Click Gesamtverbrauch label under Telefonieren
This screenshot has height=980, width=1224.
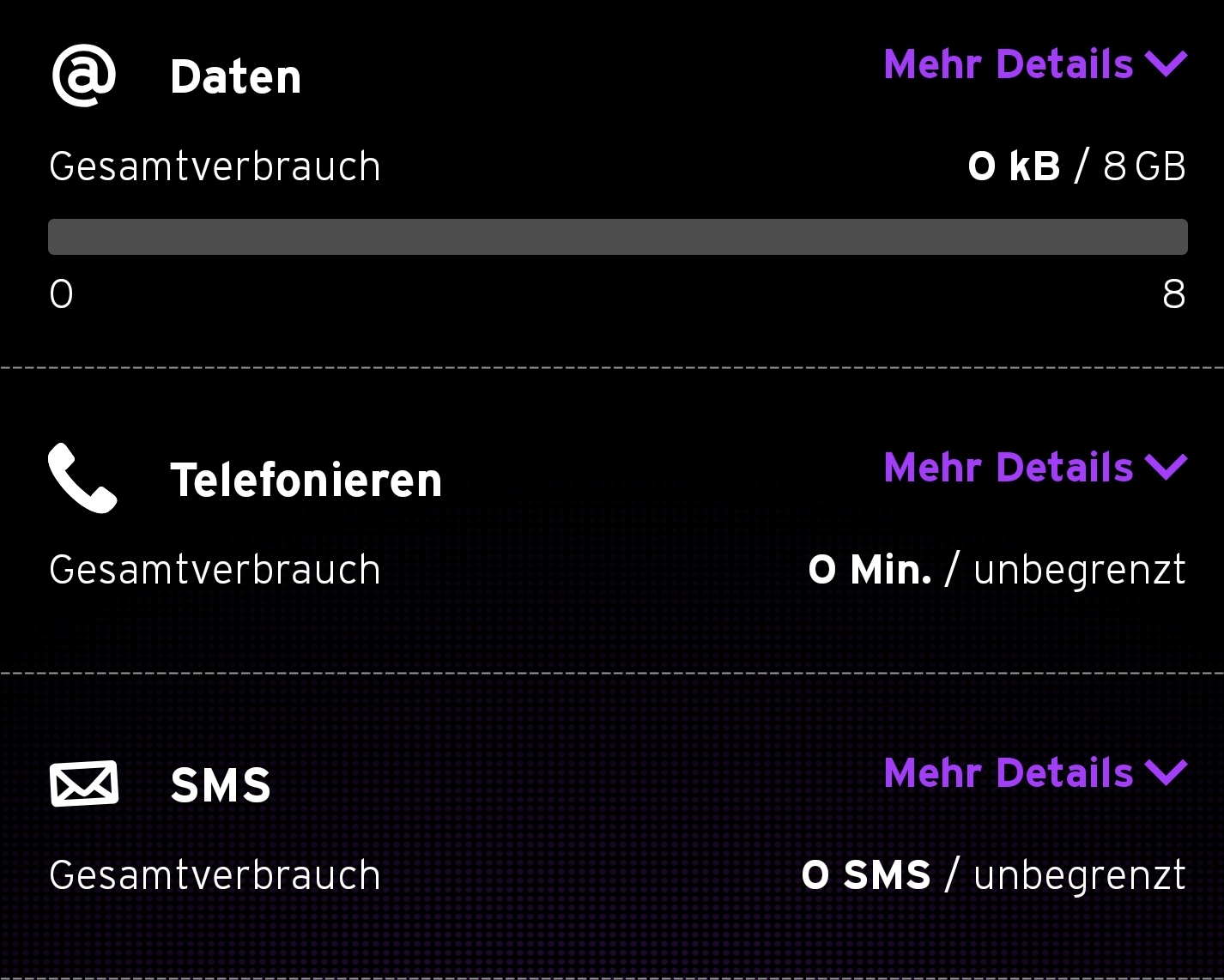[x=215, y=570]
